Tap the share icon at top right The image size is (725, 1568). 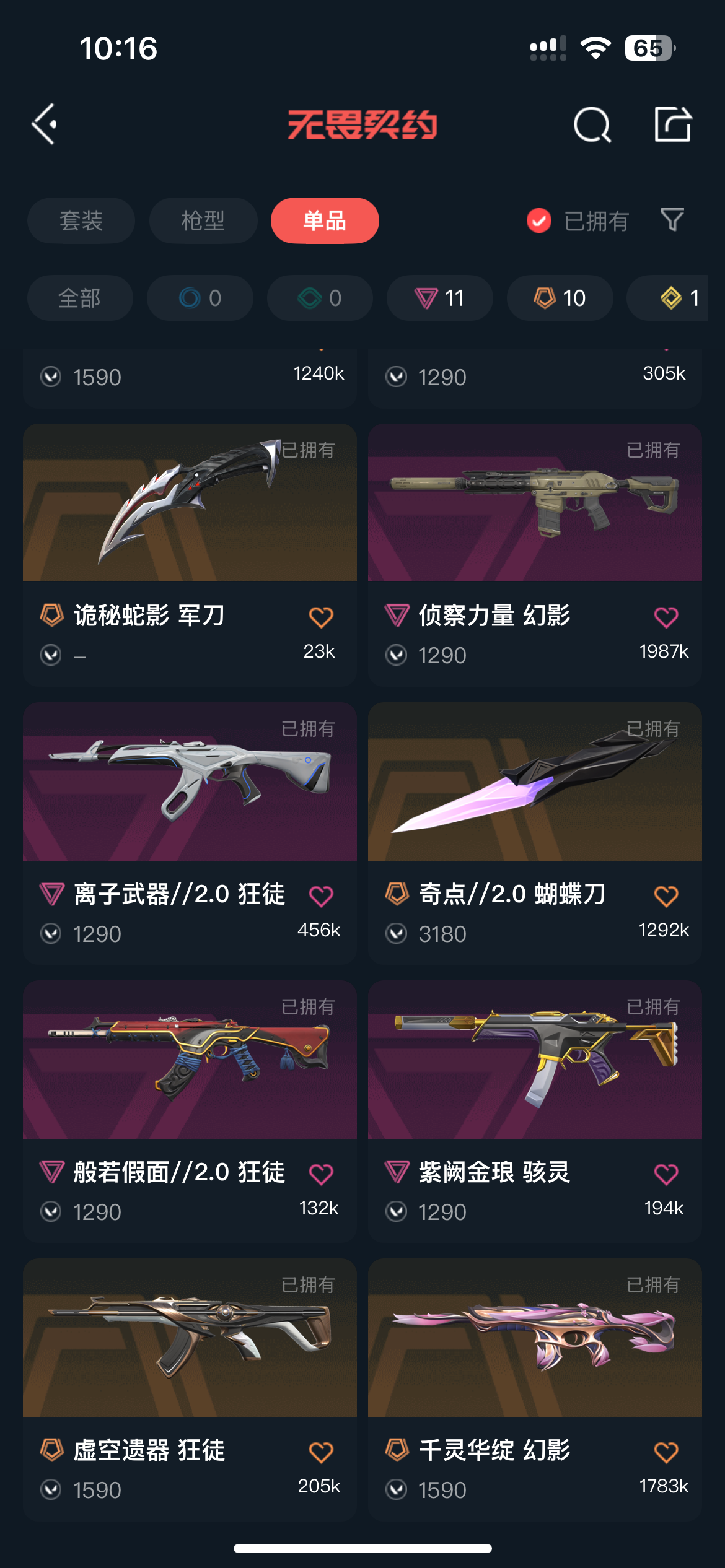(x=673, y=124)
